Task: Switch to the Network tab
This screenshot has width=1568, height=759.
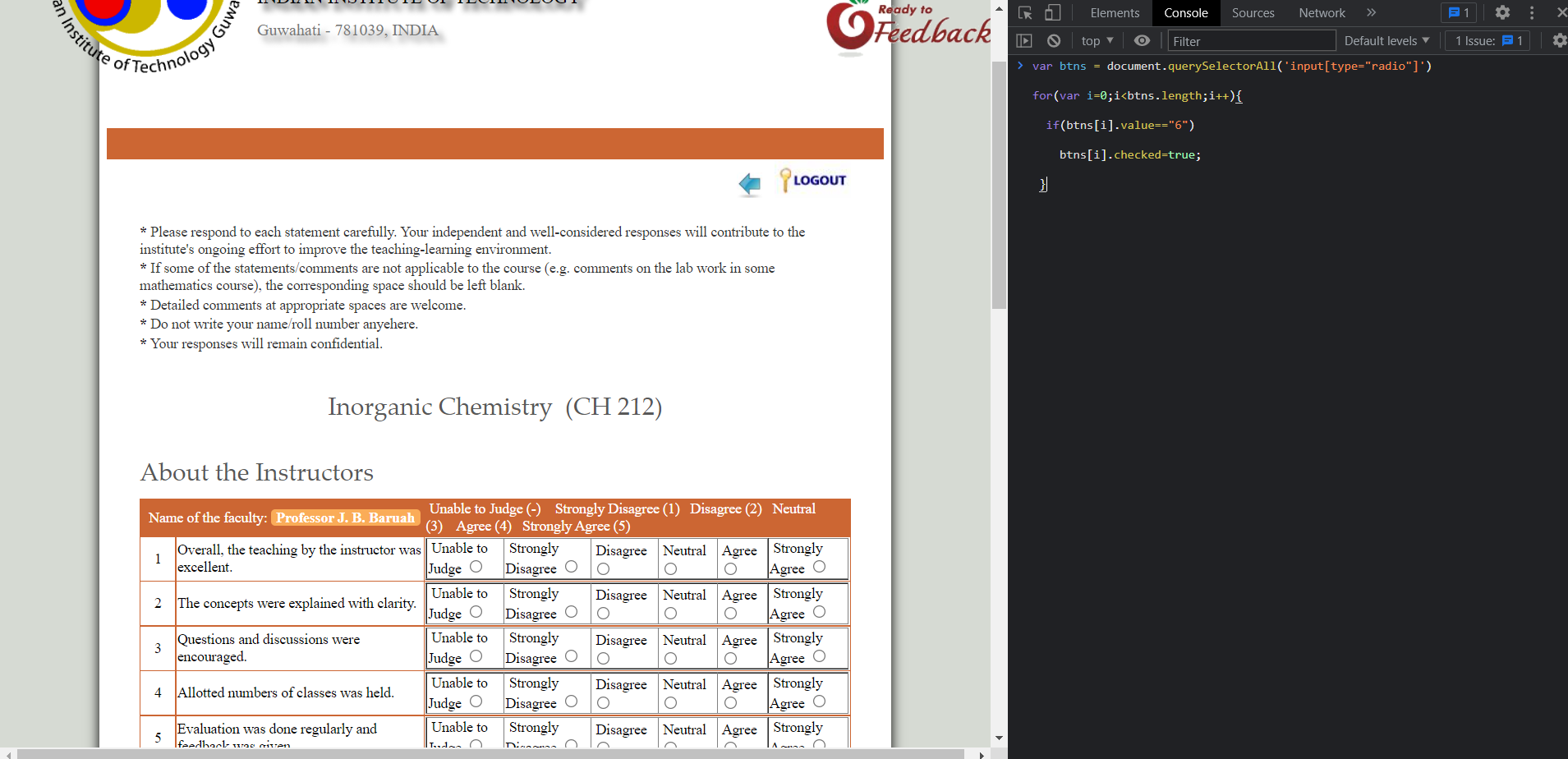Action: coord(1322,12)
